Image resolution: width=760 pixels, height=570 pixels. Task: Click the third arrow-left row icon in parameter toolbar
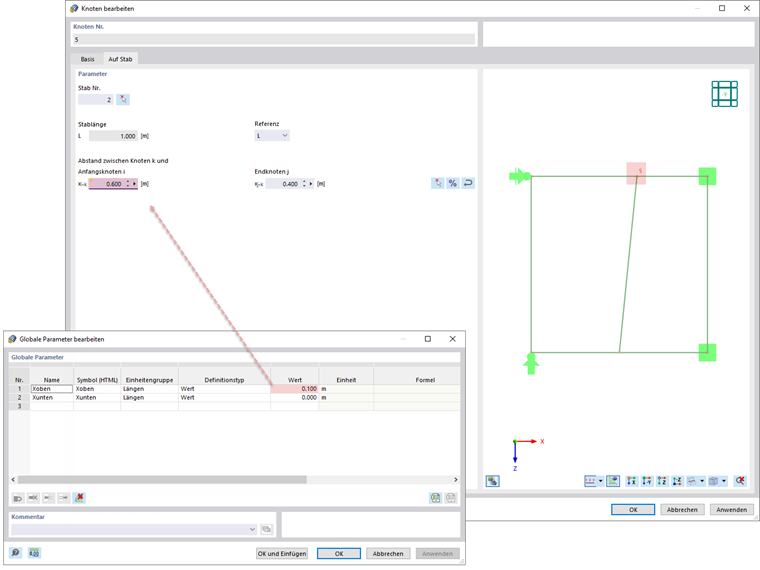point(48,498)
